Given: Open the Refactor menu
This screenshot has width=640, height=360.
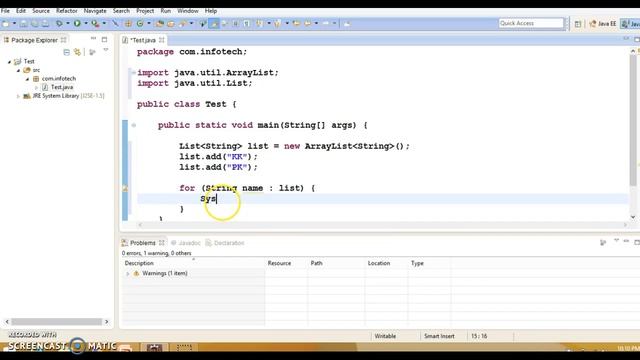Looking at the screenshot, I should (67, 11).
